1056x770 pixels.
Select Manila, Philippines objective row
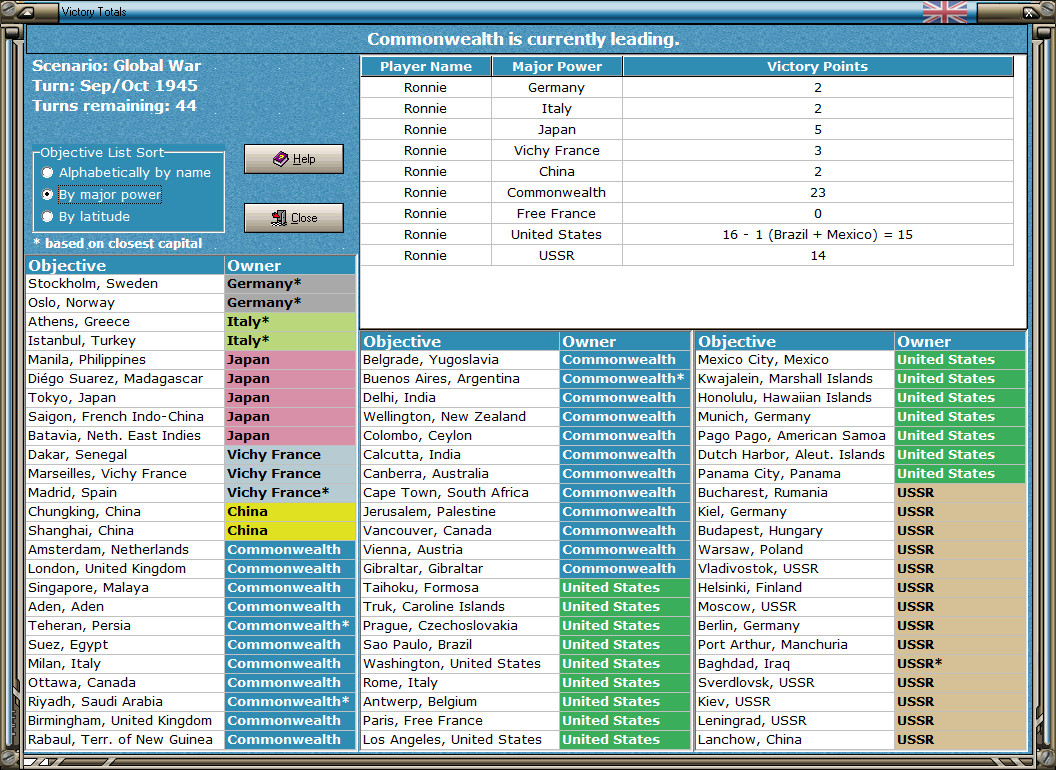(125, 360)
